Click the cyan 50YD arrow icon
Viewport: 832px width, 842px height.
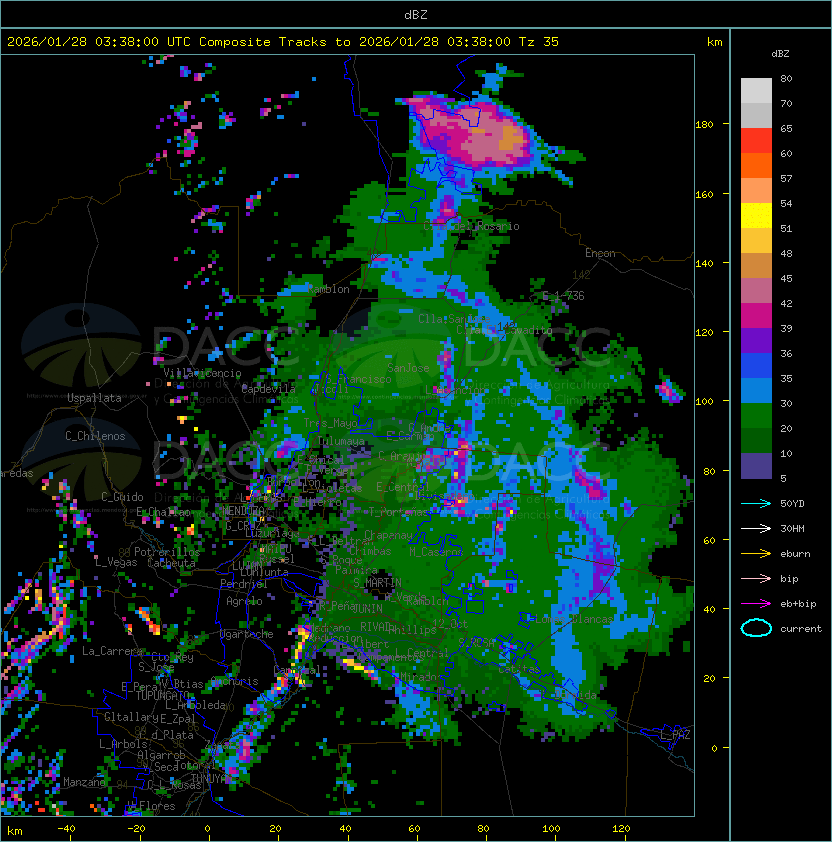756,504
